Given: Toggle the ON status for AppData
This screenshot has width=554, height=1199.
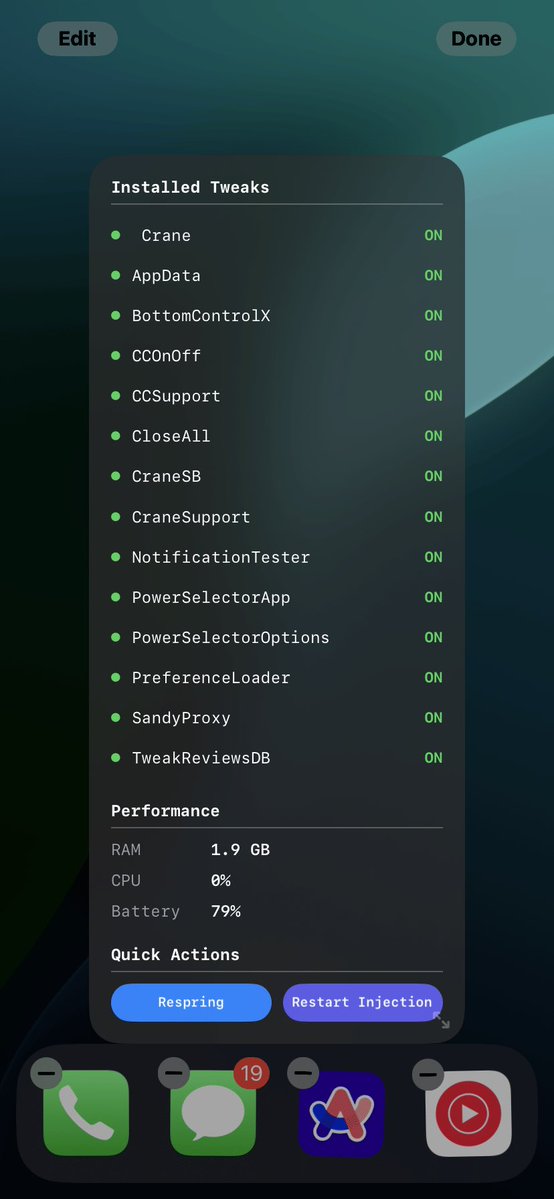Looking at the screenshot, I should pos(434,275).
